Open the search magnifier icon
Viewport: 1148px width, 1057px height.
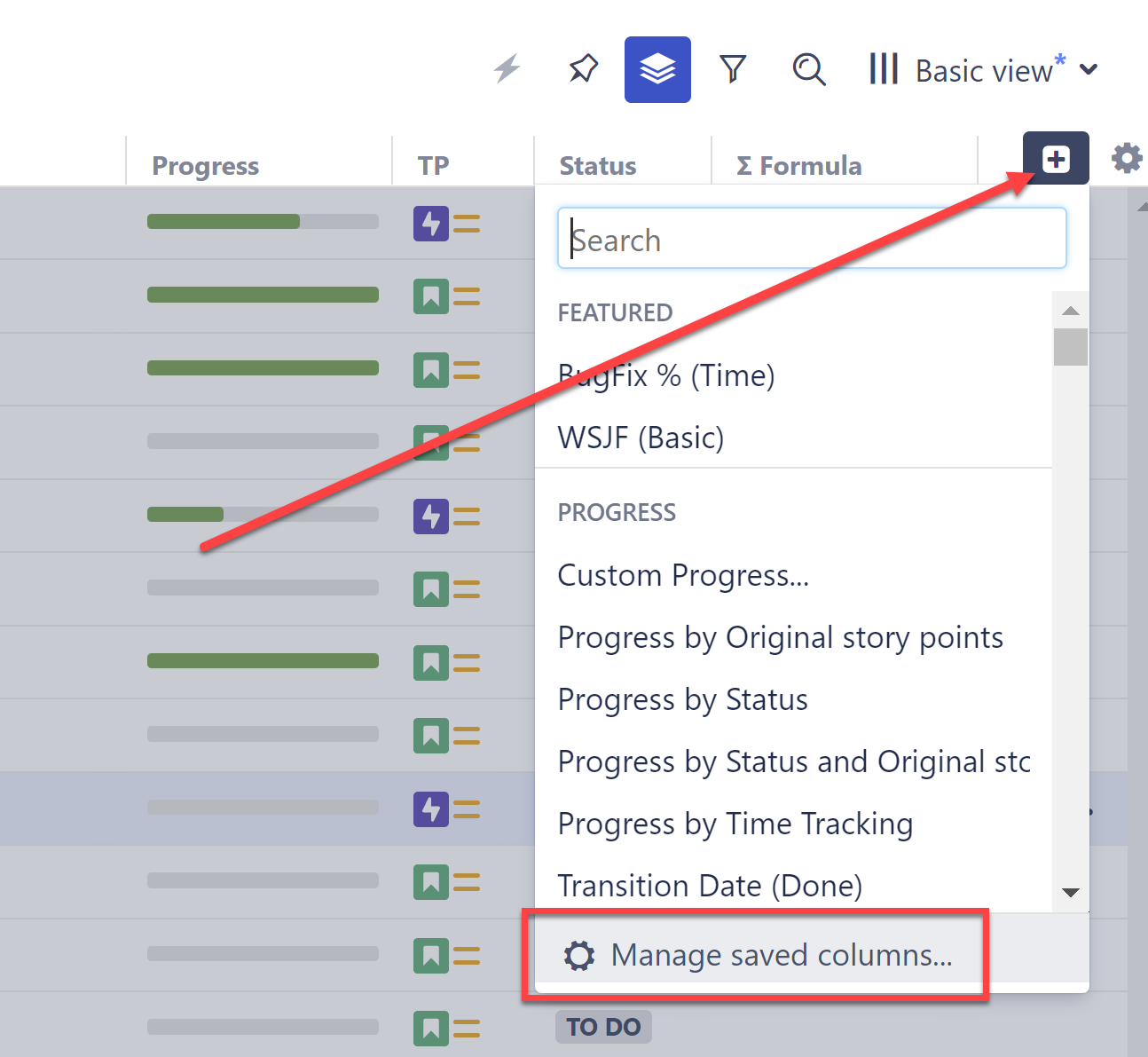tap(808, 69)
